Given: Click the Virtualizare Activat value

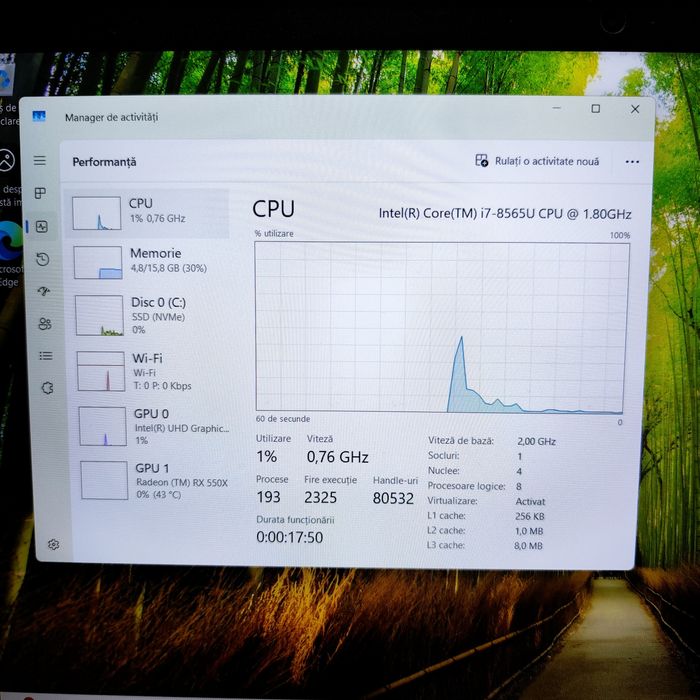Looking at the screenshot, I should pos(530,501).
